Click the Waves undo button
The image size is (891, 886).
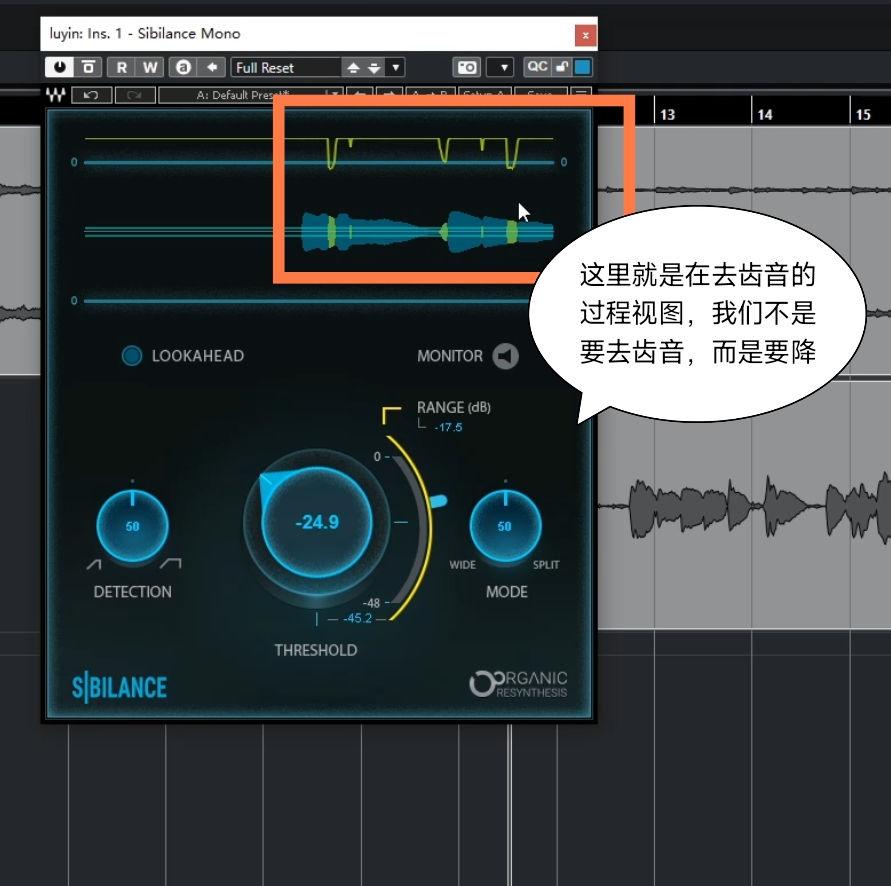tap(91, 95)
